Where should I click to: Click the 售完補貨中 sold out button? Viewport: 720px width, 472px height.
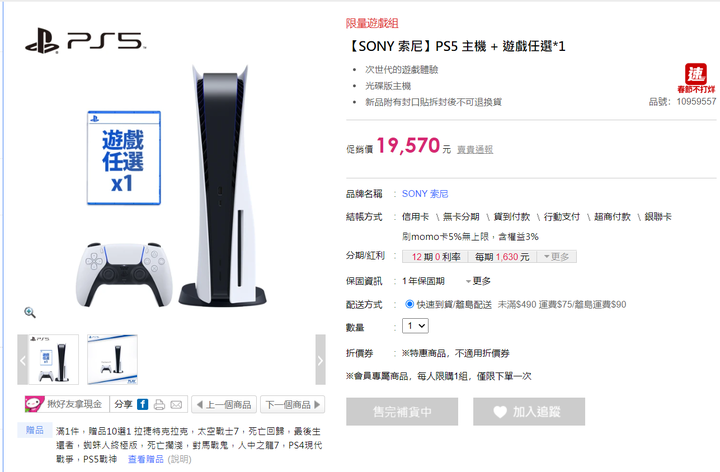pyautogui.click(x=402, y=411)
